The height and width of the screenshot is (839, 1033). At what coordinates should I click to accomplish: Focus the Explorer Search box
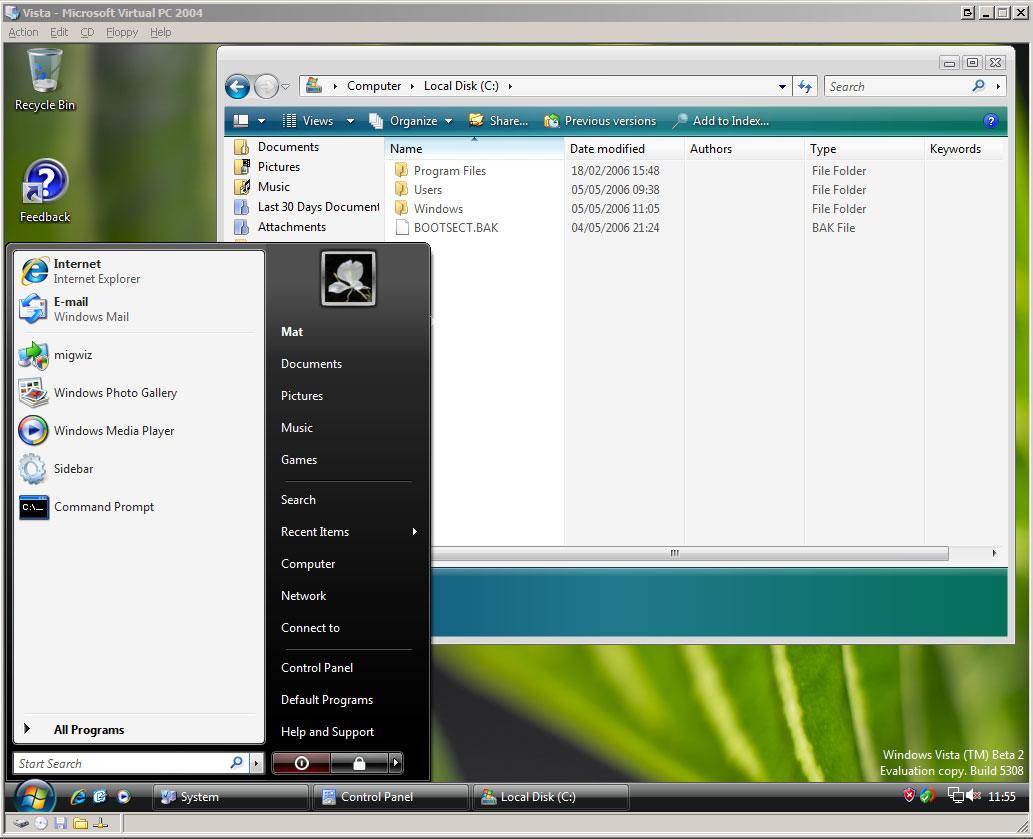pyautogui.click(x=899, y=86)
